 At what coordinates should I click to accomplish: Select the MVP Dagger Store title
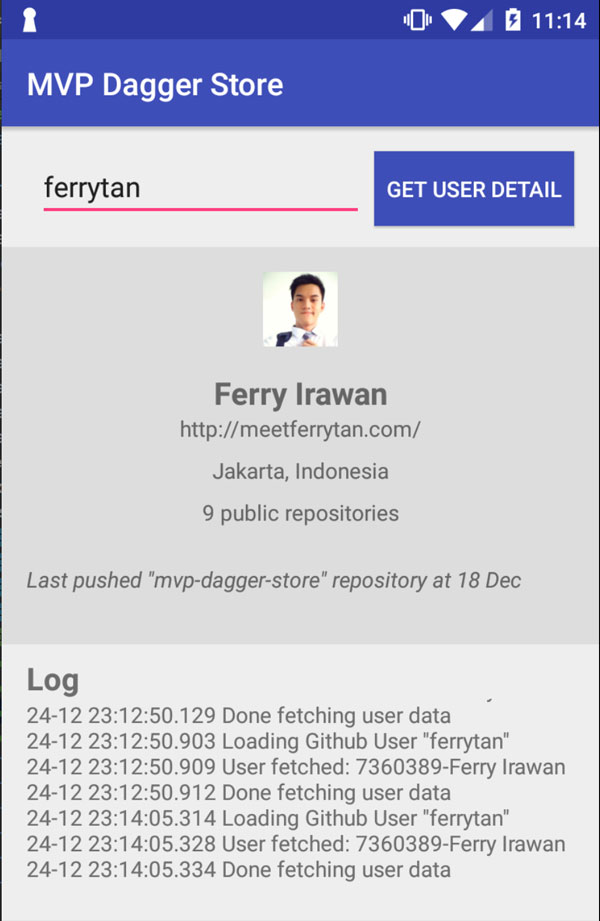click(x=155, y=85)
